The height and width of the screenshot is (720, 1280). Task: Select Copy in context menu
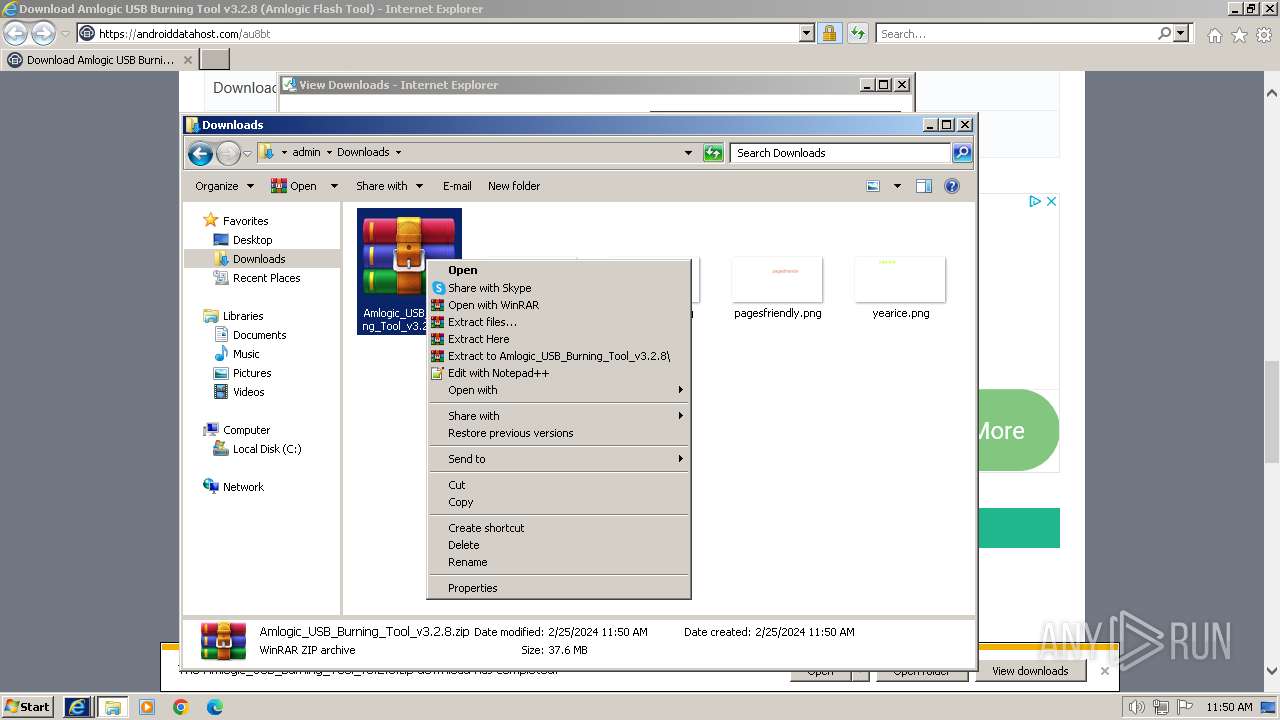[x=559, y=502]
